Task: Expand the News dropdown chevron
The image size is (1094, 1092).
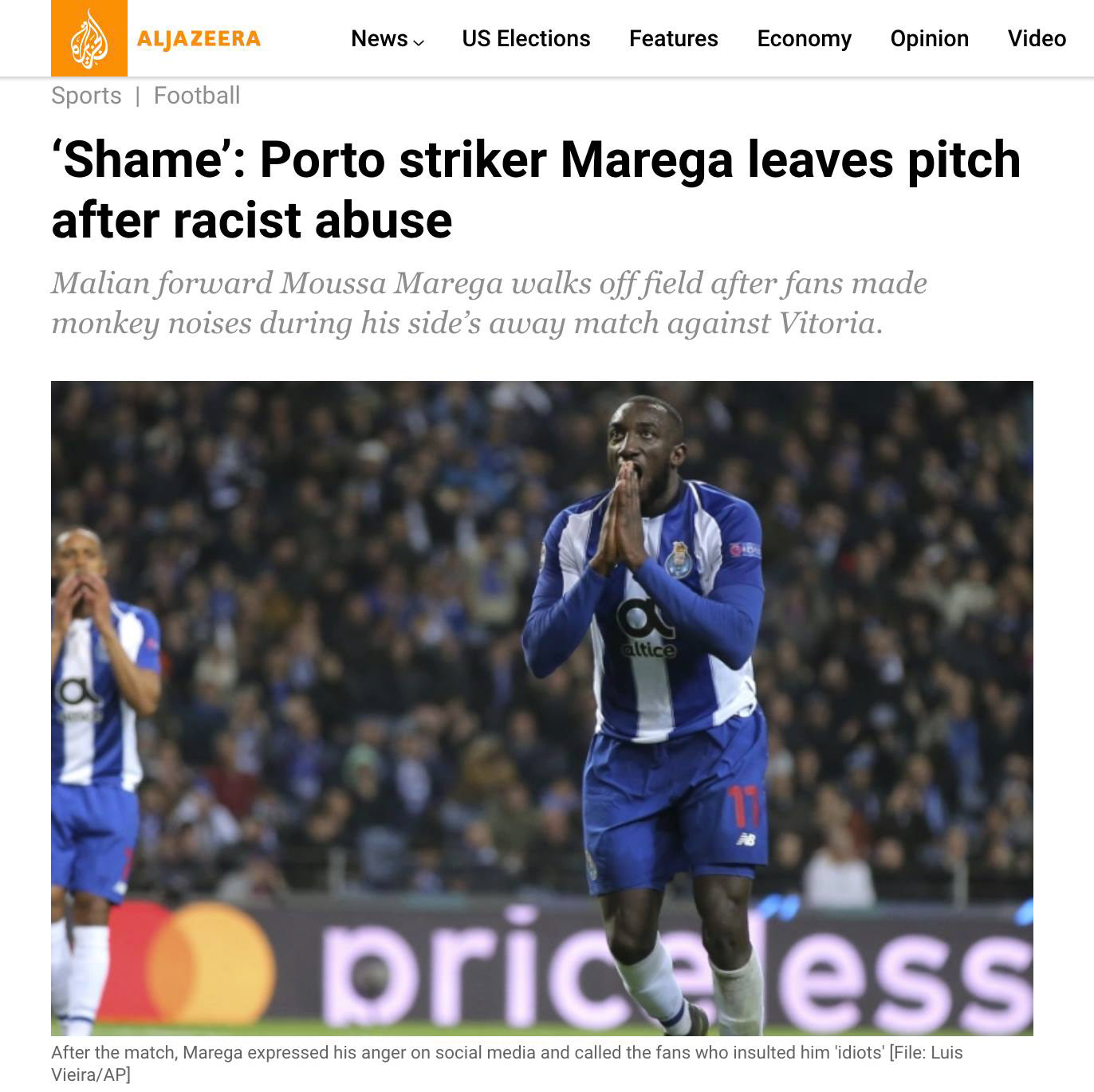Action: [419, 41]
